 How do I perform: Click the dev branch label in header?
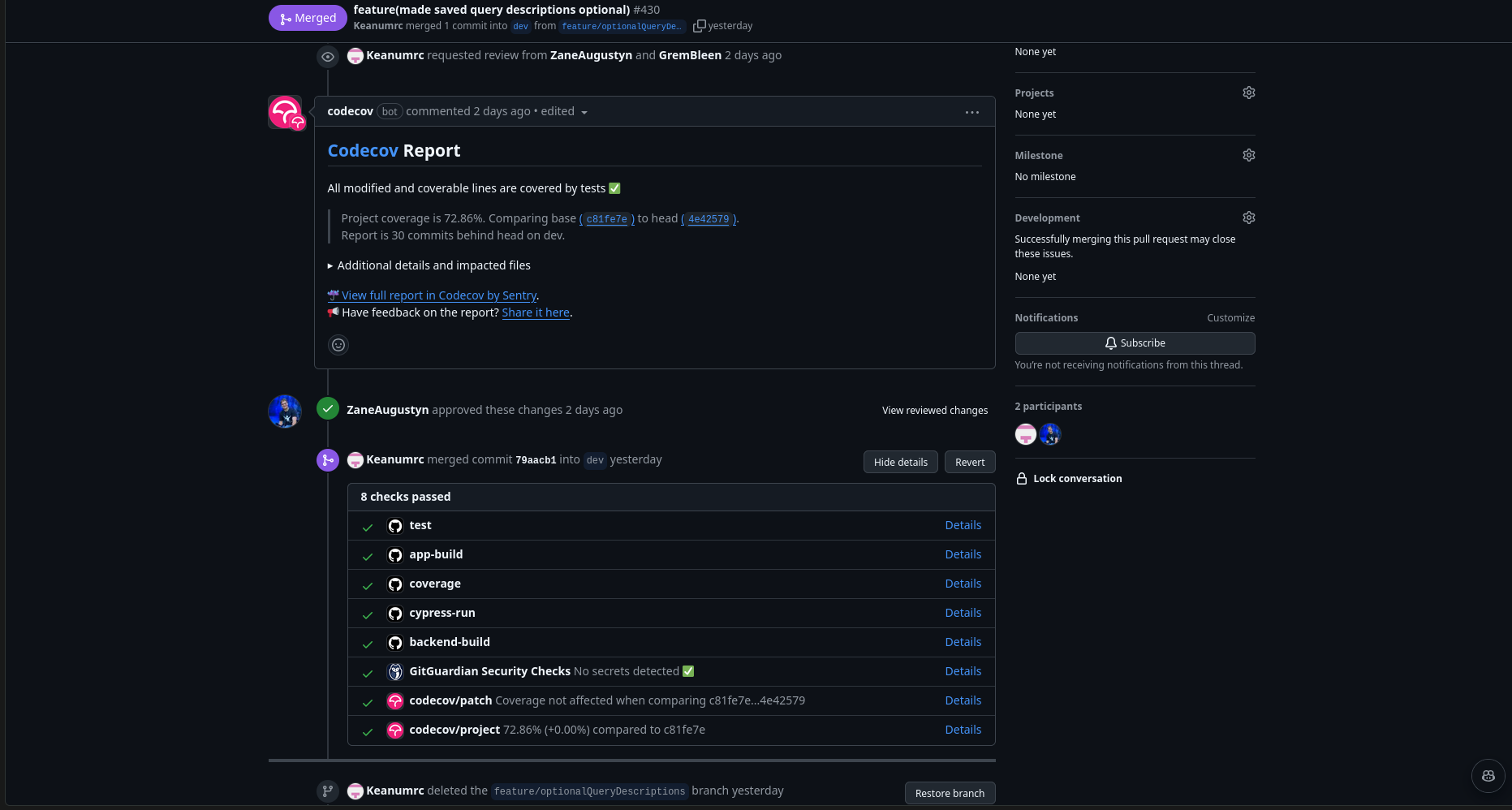tap(520, 27)
